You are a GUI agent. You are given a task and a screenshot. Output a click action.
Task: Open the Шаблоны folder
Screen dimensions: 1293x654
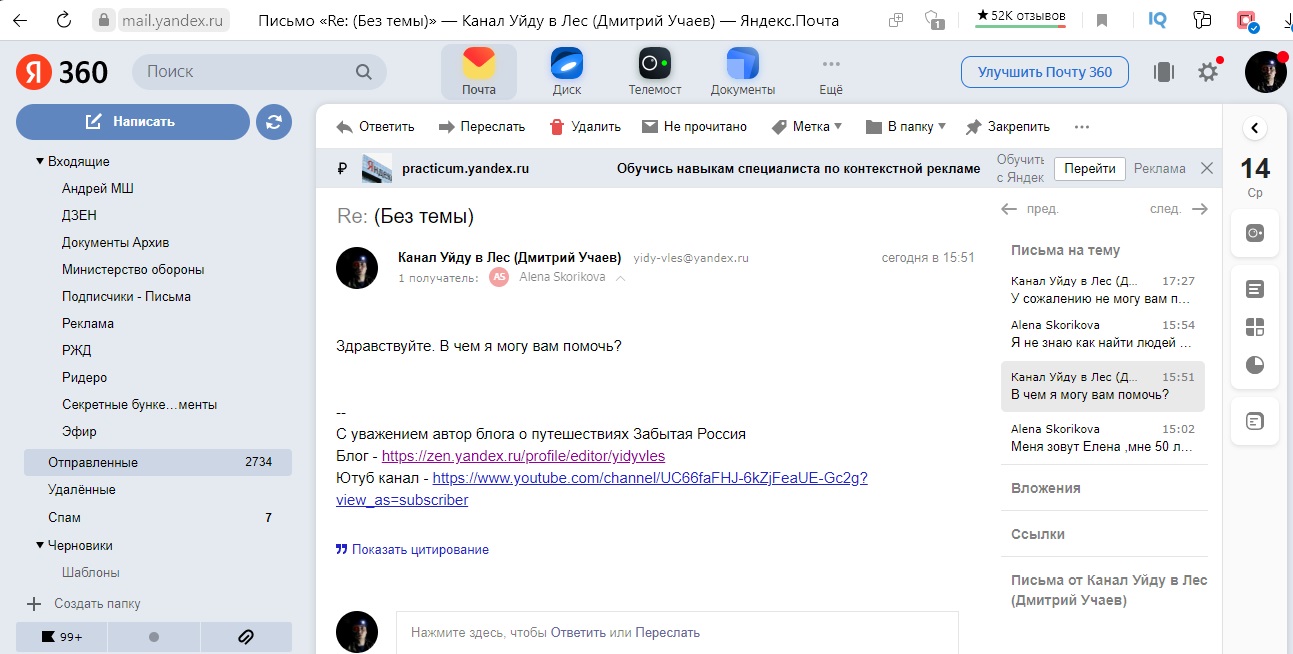(x=91, y=572)
